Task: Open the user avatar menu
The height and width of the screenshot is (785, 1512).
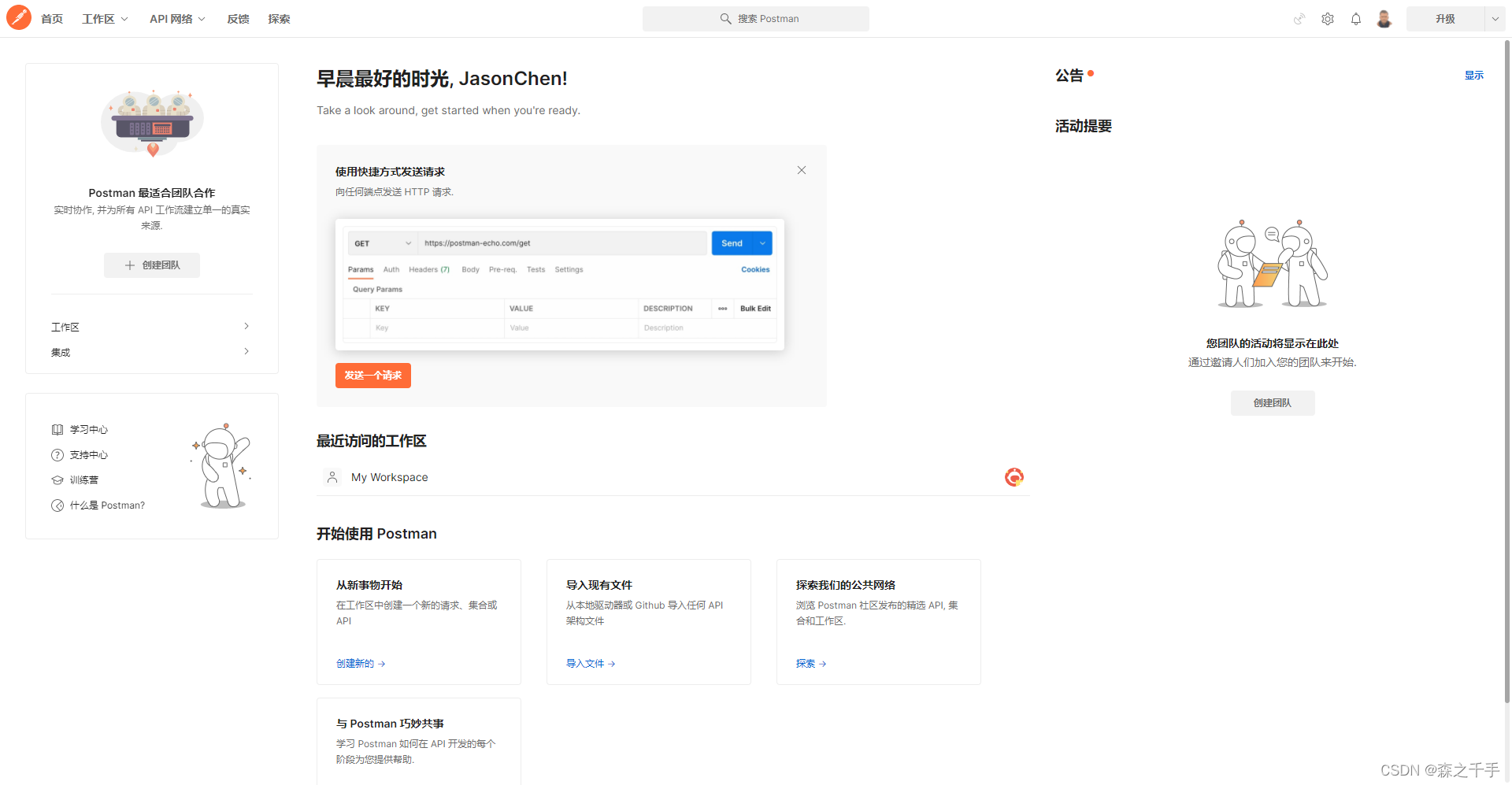Action: pyautogui.click(x=1384, y=19)
